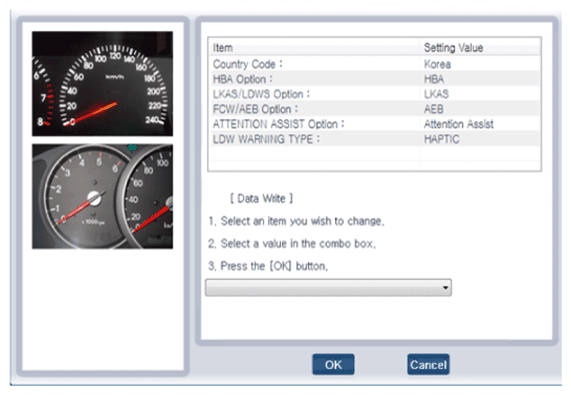Select the Country Code row
Viewport: 571px width, 395px height.
click(x=375, y=64)
